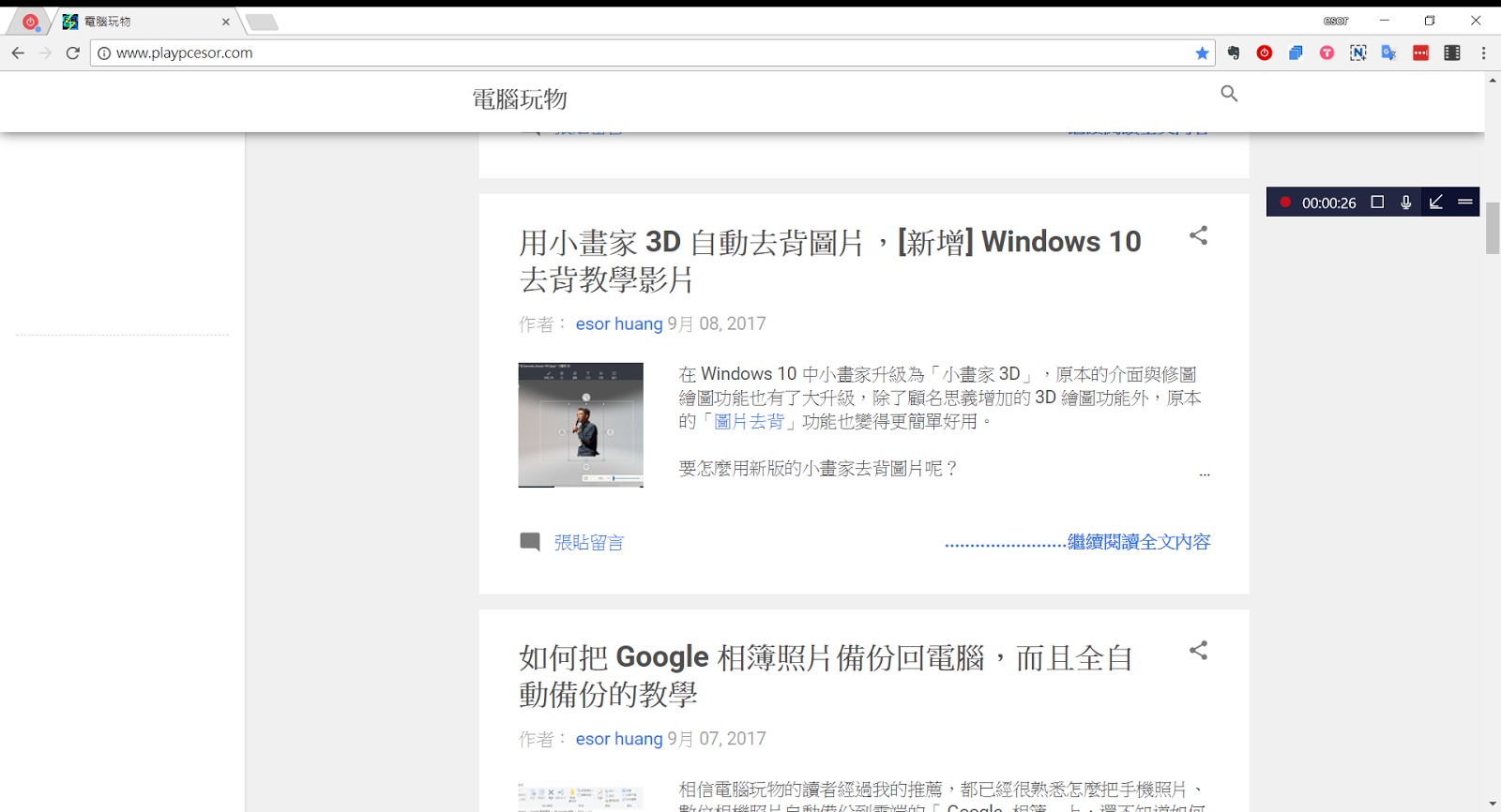Image resolution: width=1501 pixels, height=812 pixels.
Task: Open the Google 相簿照片備份 article title
Action: pos(826,676)
